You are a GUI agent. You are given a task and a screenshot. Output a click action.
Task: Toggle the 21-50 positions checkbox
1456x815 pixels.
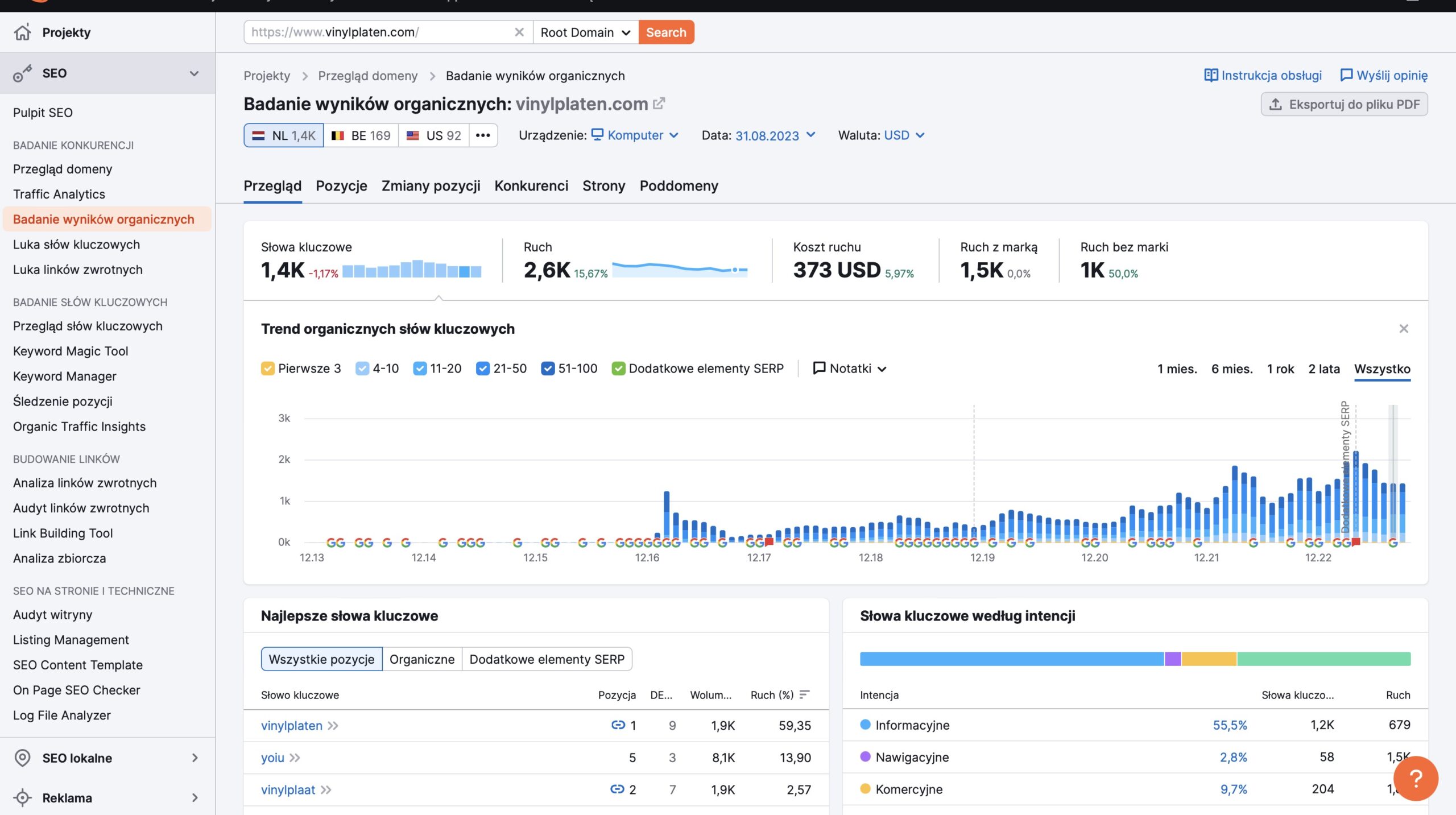(483, 369)
